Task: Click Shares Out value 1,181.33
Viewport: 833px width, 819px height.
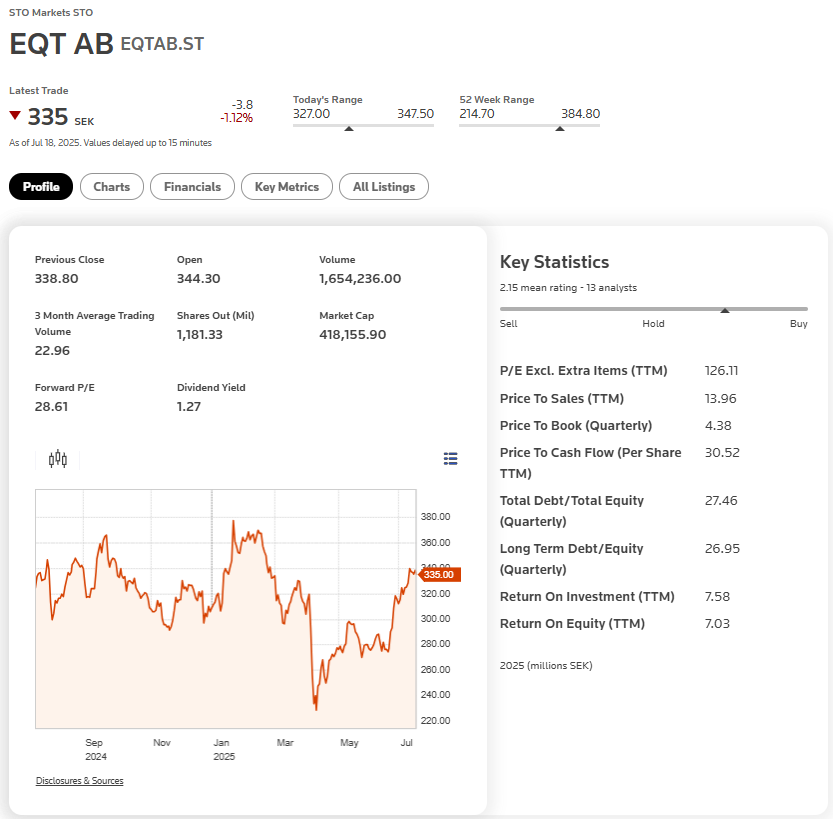Action: pyautogui.click(x=199, y=335)
